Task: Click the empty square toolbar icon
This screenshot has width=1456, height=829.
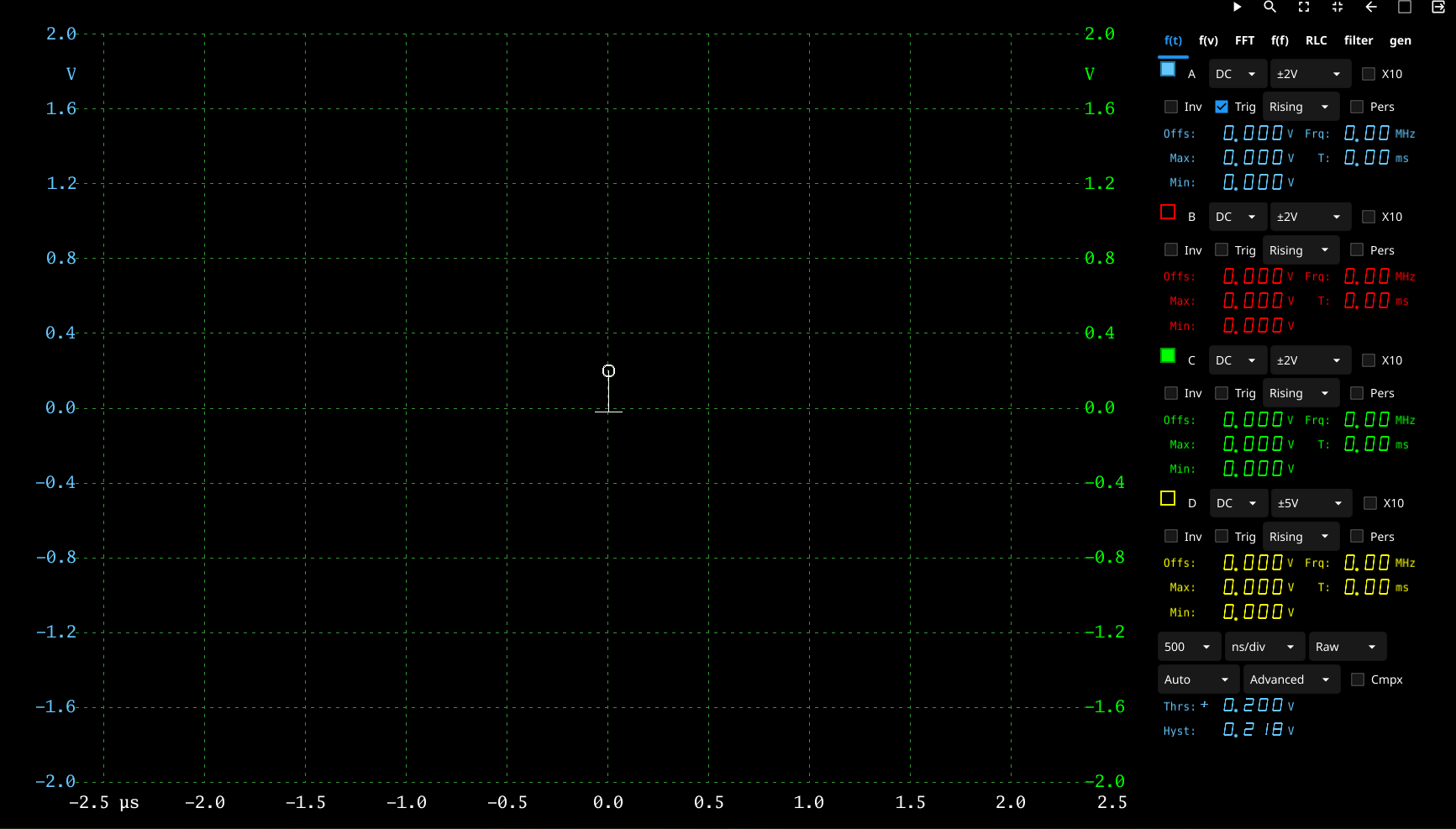Action: (x=1405, y=7)
